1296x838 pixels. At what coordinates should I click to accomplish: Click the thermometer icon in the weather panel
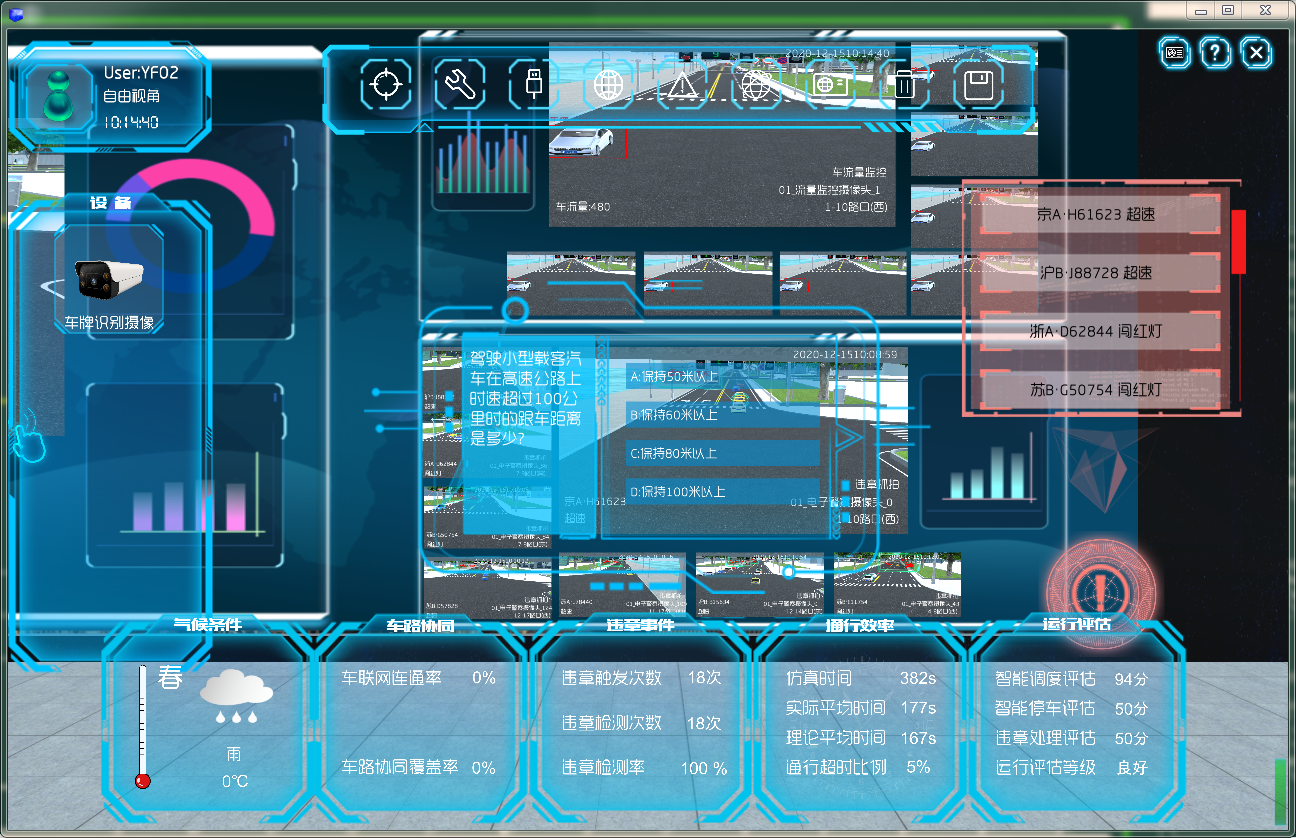click(x=143, y=727)
